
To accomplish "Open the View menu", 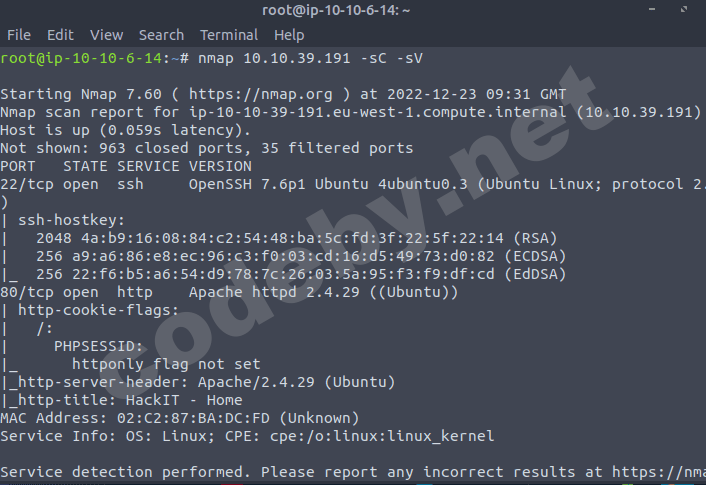I will pyautogui.click(x=107, y=35).
